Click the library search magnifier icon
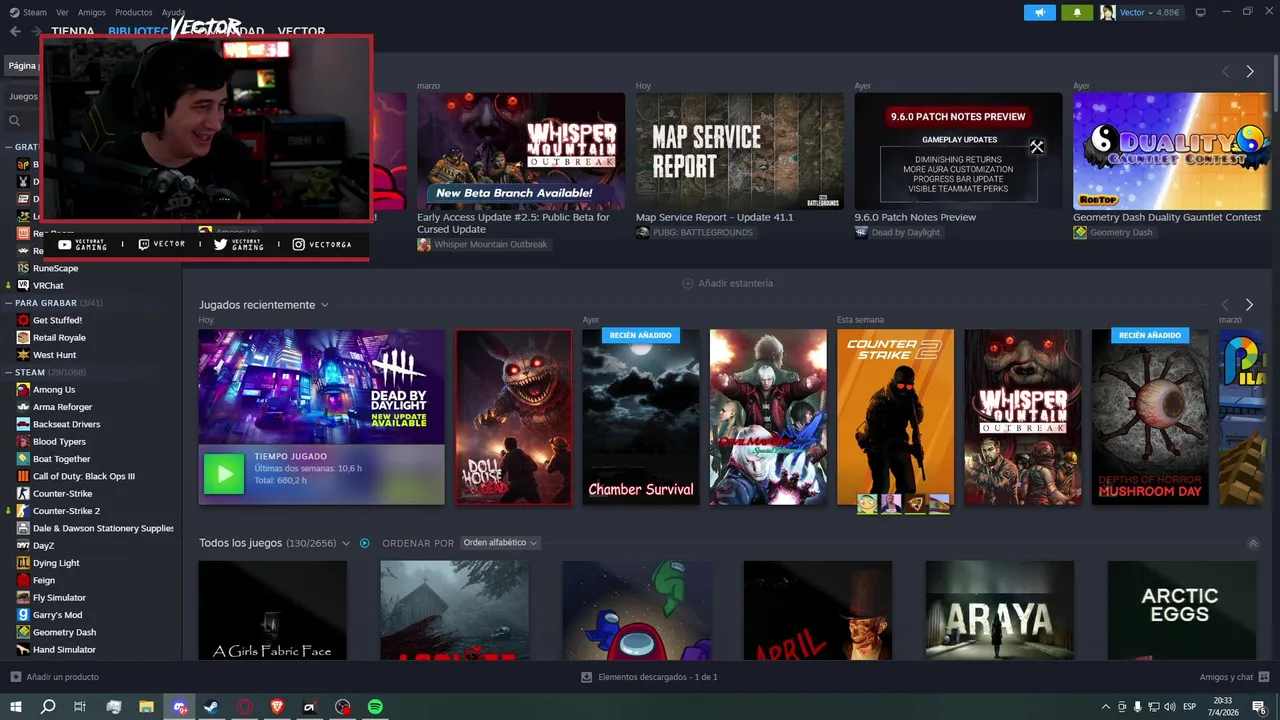This screenshot has height=720, width=1280. click(15, 120)
